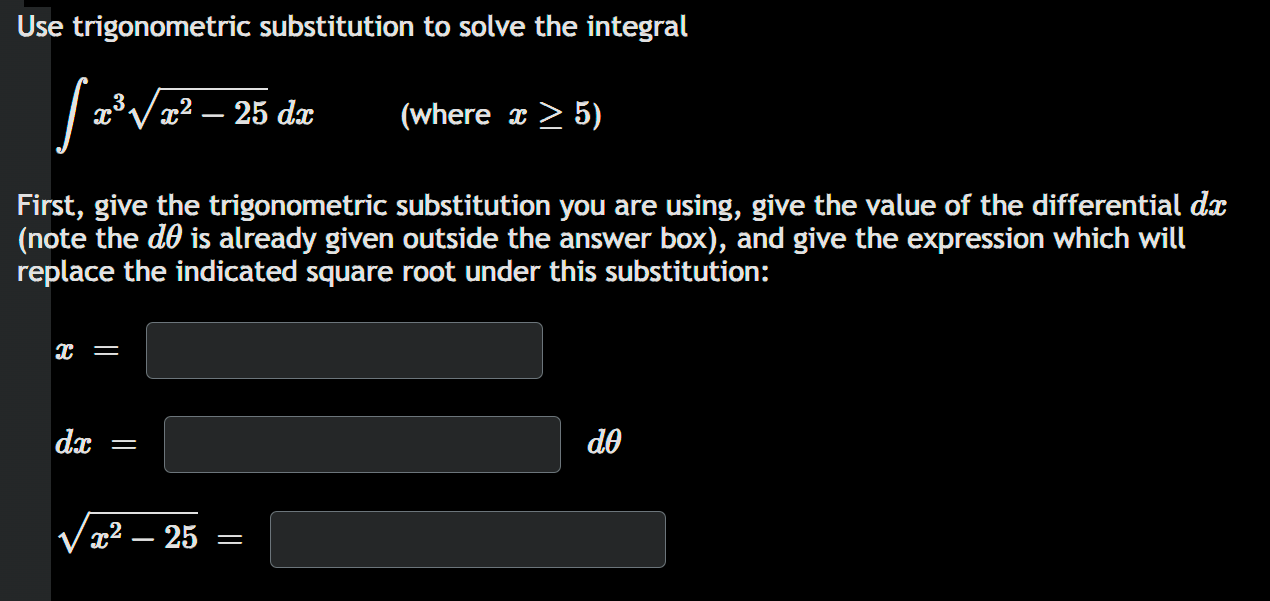This screenshot has height=601, width=1270.
Task: Click the dark sidebar strip on the left
Action: (25, 300)
